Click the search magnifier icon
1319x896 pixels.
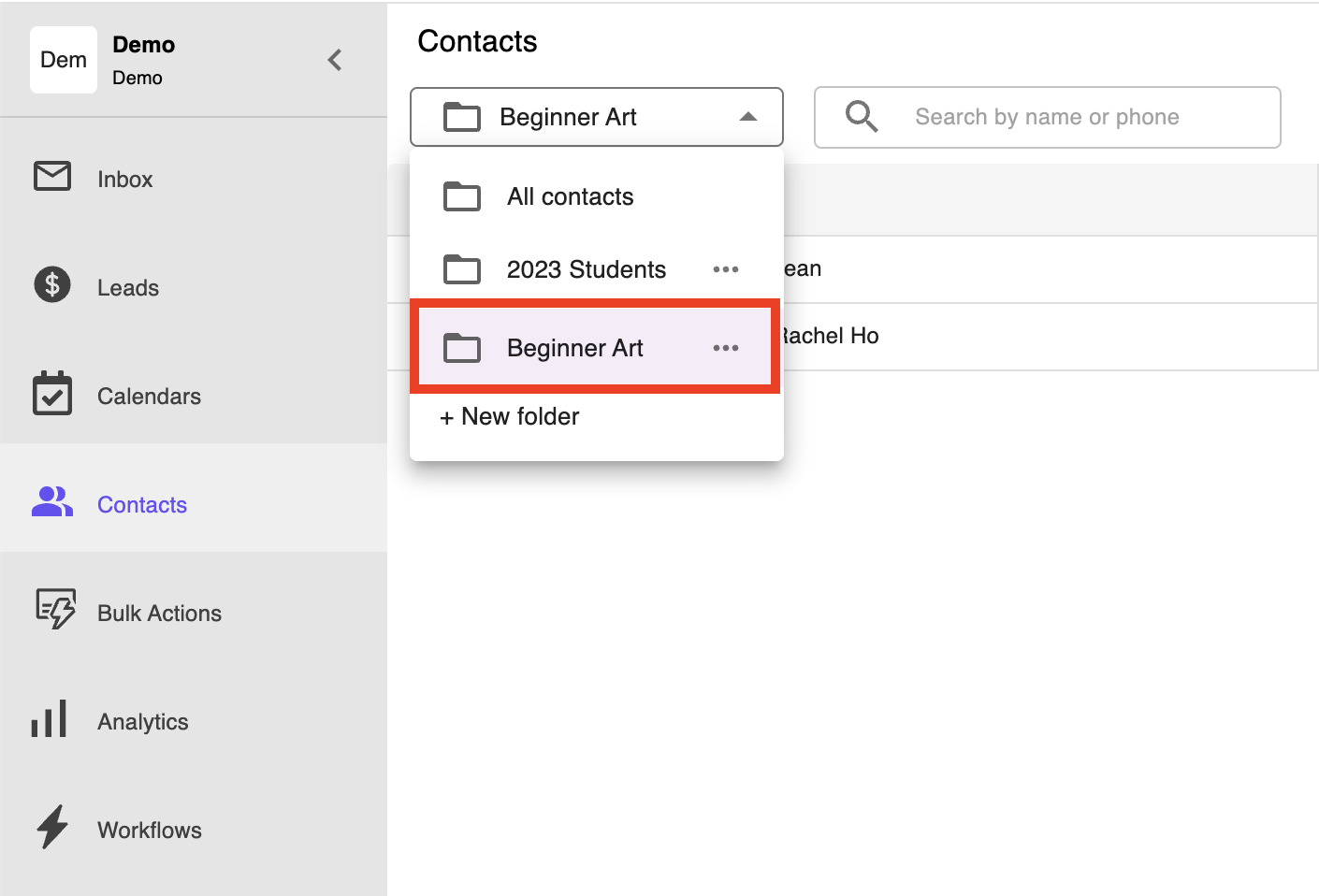pos(860,117)
